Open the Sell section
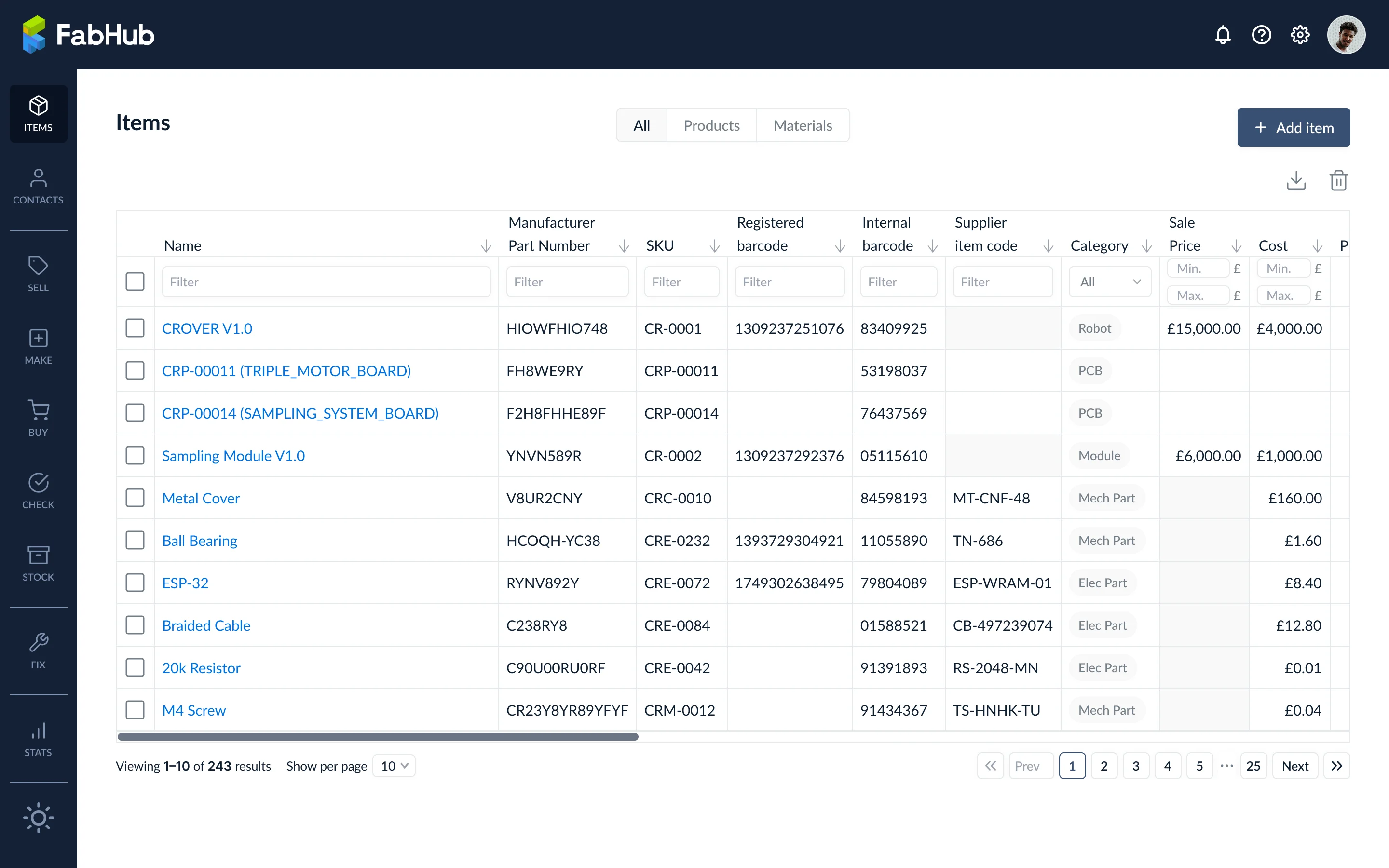Viewport: 1389px width, 868px height. (39, 274)
